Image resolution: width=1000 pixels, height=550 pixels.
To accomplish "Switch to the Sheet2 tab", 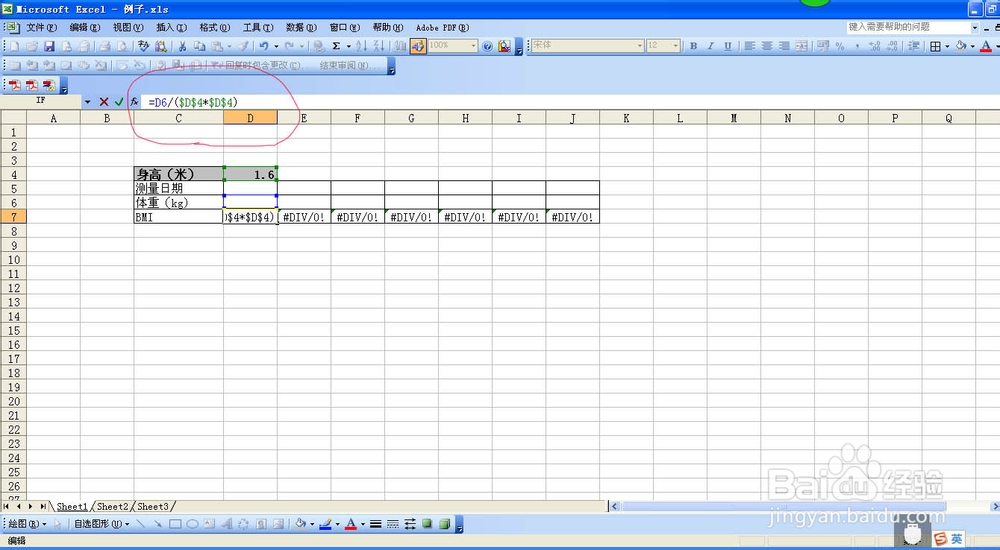I will [x=113, y=507].
